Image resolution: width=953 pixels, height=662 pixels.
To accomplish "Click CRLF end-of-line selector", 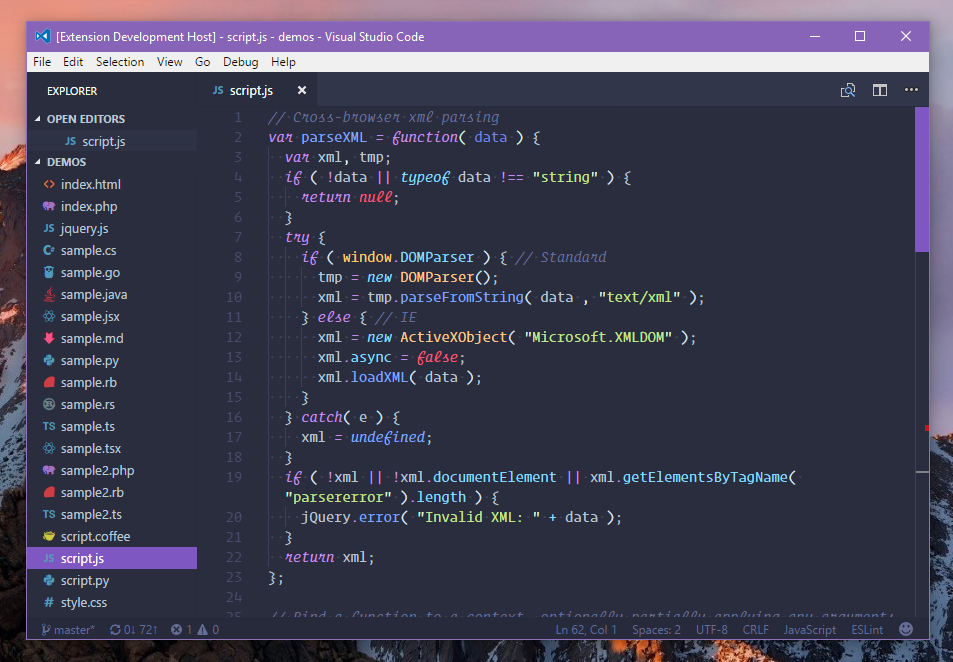I will point(755,630).
